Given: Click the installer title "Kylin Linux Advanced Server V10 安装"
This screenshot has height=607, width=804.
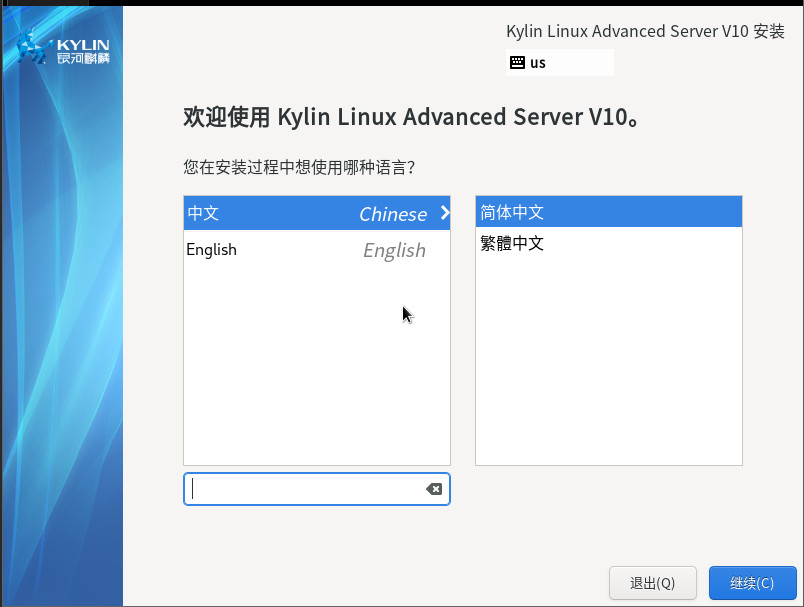Looking at the screenshot, I should (x=645, y=31).
